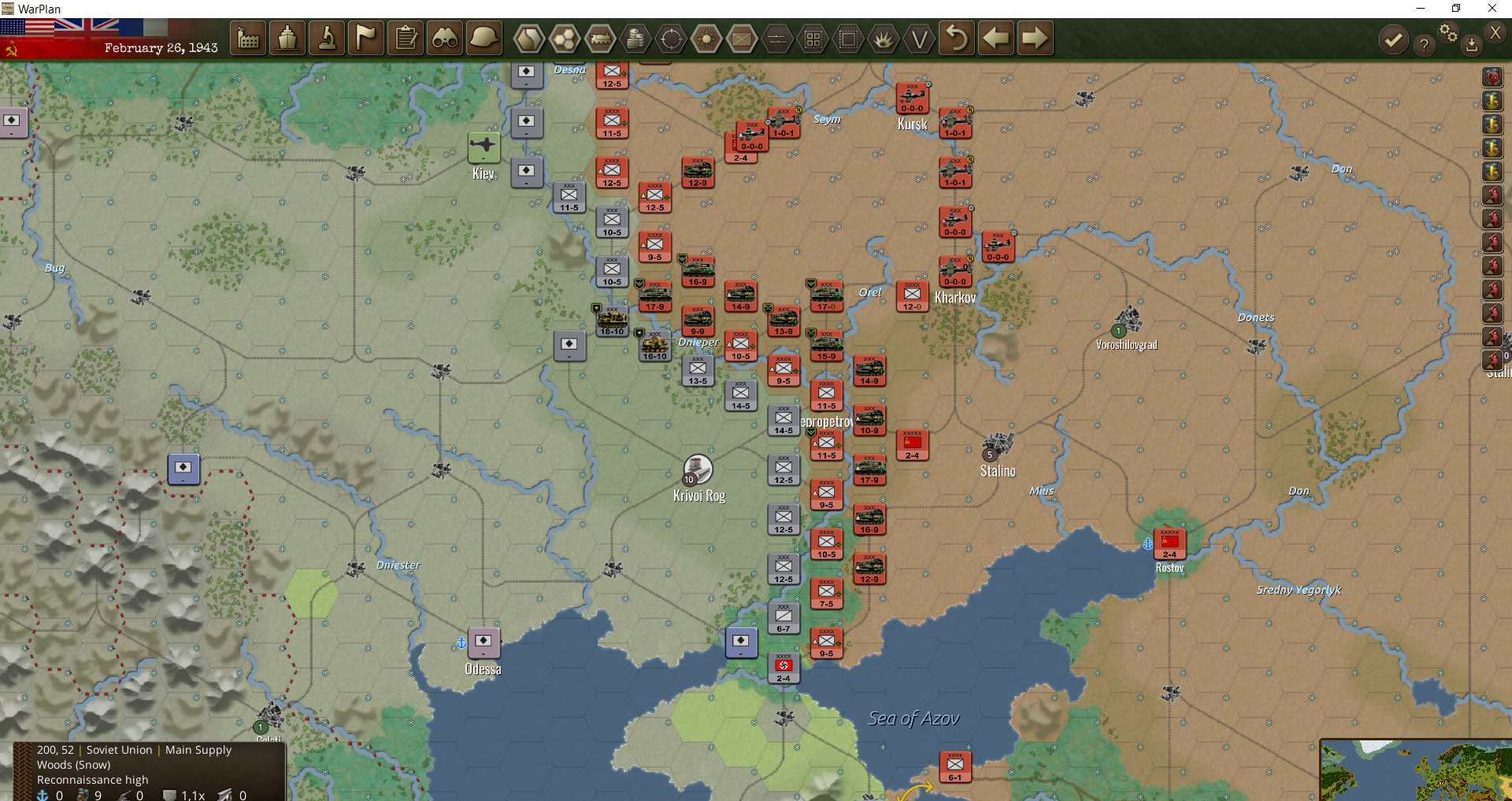Open the research microscope screen
Image resolution: width=1512 pixels, height=801 pixels.
coord(327,38)
